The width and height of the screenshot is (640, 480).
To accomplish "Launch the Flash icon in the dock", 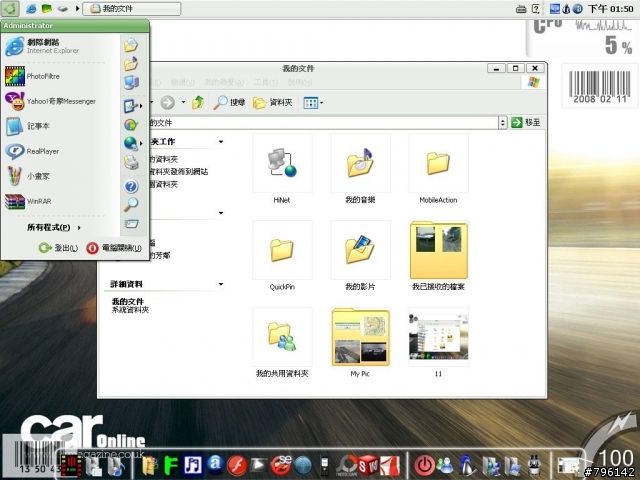I will click(237, 466).
